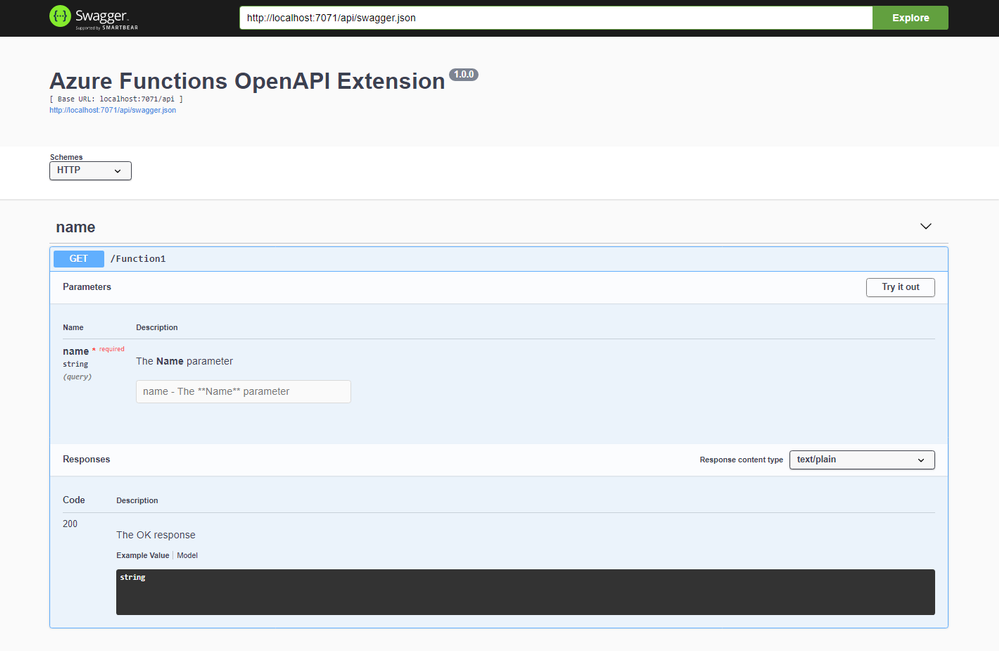The width and height of the screenshot is (999, 651).
Task: Click the Responses section header
Action: pos(86,459)
